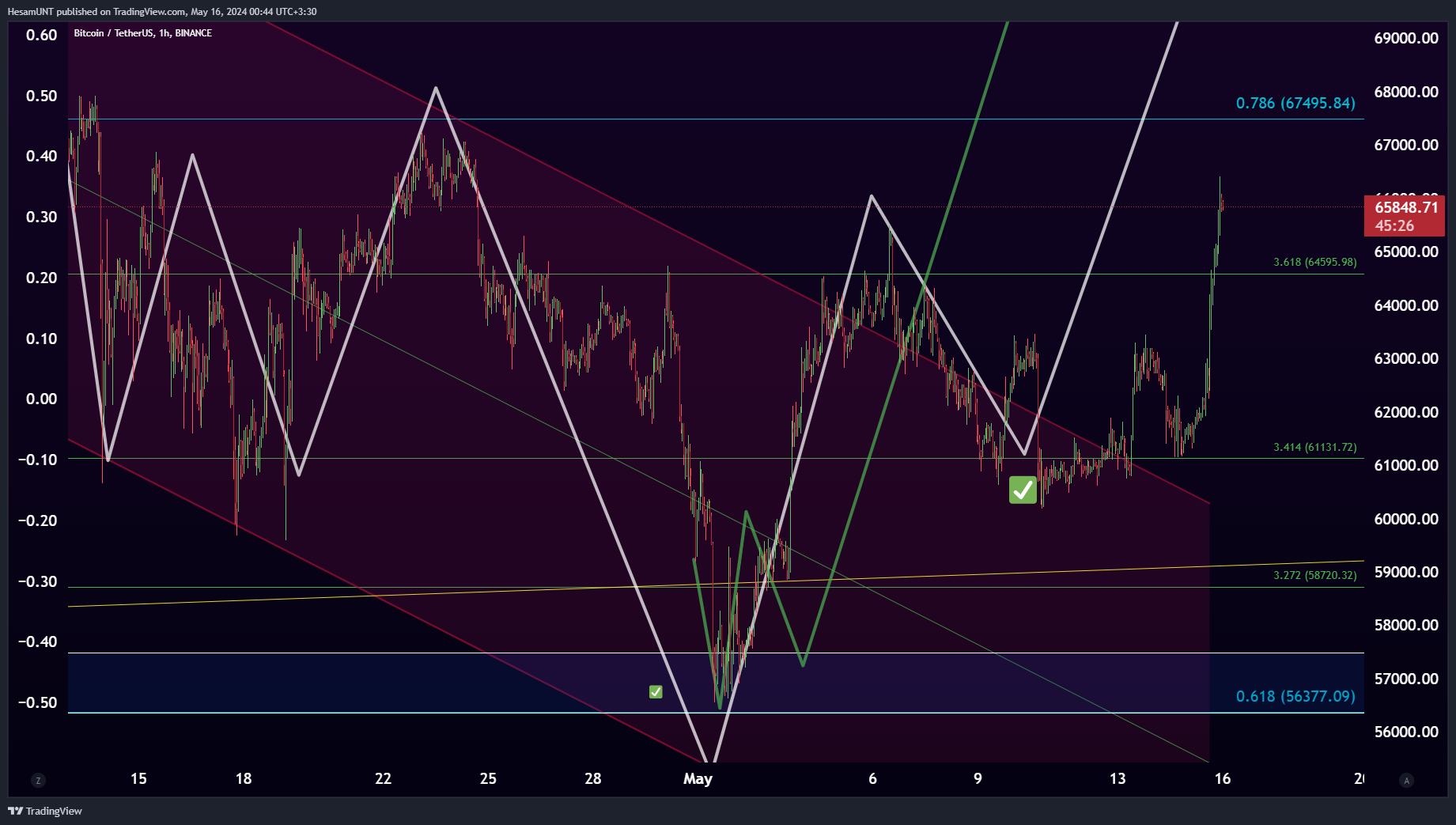This screenshot has width=1456, height=825.
Task: Click the 63000.00 price axis label
Action: pos(1406,358)
